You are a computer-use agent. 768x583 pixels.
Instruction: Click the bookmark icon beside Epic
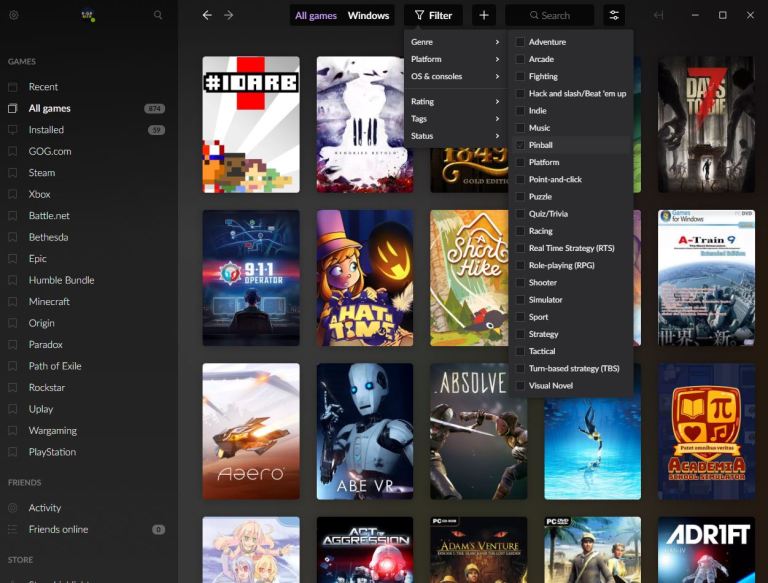(13, 259)
